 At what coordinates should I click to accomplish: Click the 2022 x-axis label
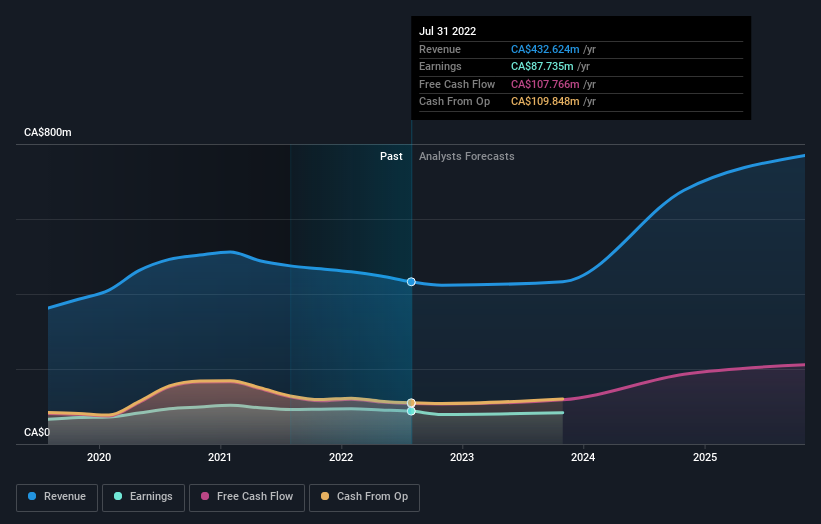341,457
